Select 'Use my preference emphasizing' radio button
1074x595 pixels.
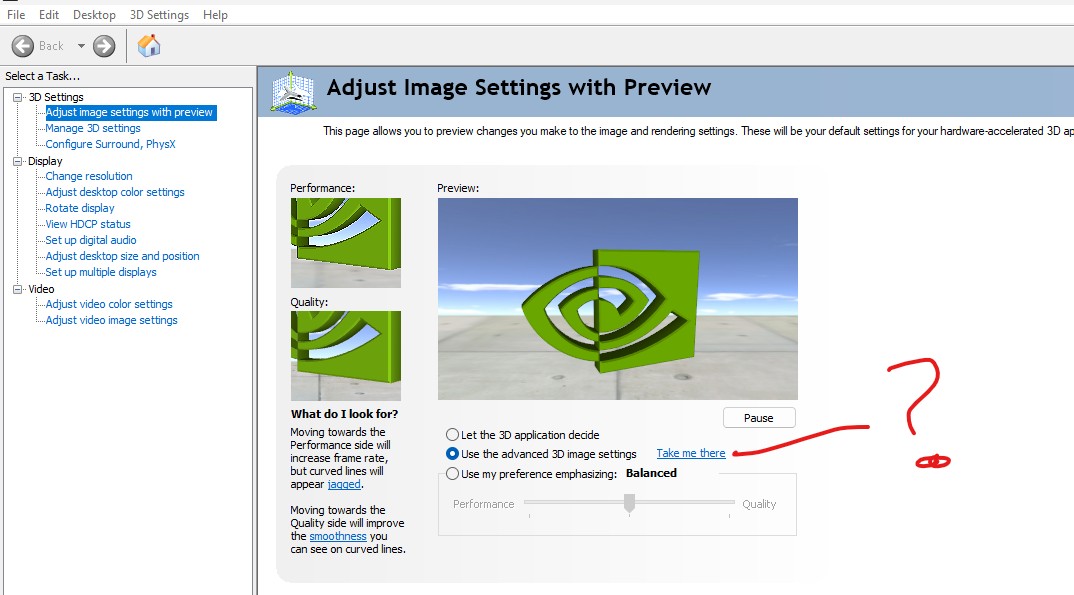click(453, 474)
